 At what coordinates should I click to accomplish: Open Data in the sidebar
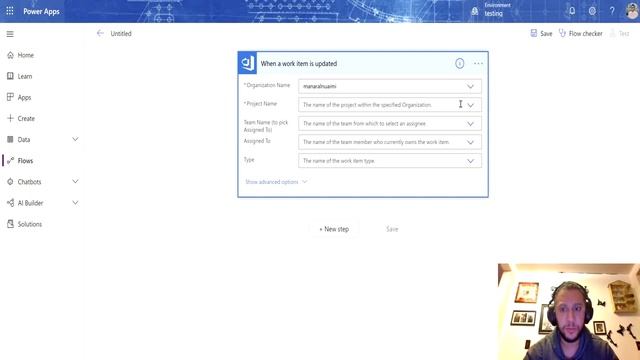24,140
